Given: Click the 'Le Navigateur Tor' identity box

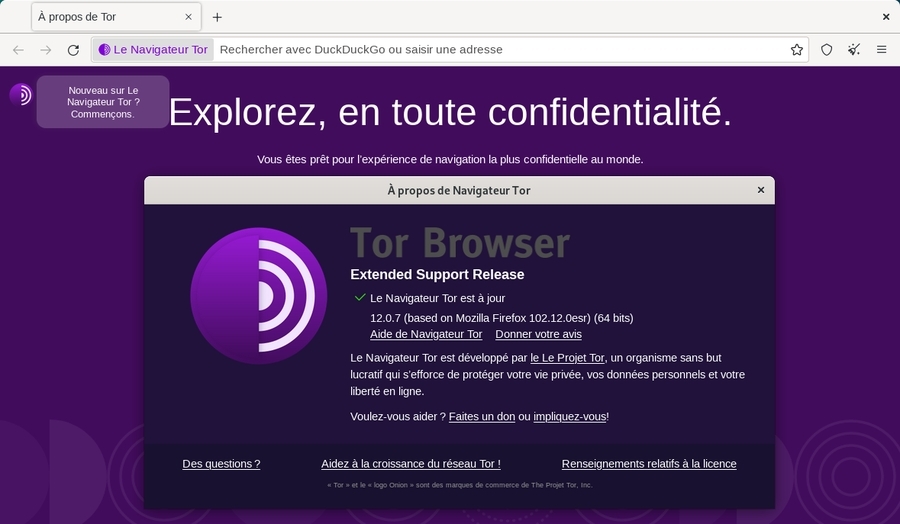Looking at the screenshot, I should (154, 50).
